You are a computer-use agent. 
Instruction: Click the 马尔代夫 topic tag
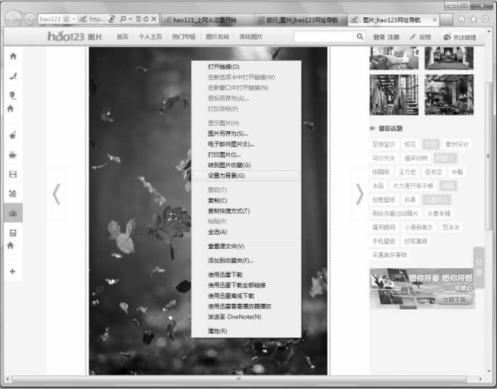(x=384, y=158)
